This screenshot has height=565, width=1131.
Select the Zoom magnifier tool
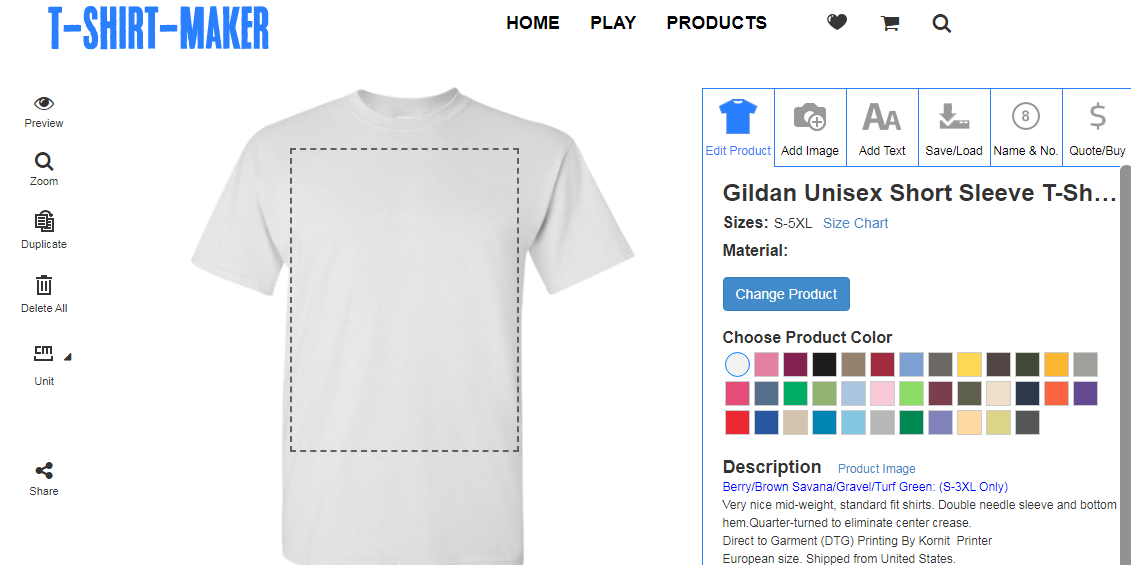44,162
